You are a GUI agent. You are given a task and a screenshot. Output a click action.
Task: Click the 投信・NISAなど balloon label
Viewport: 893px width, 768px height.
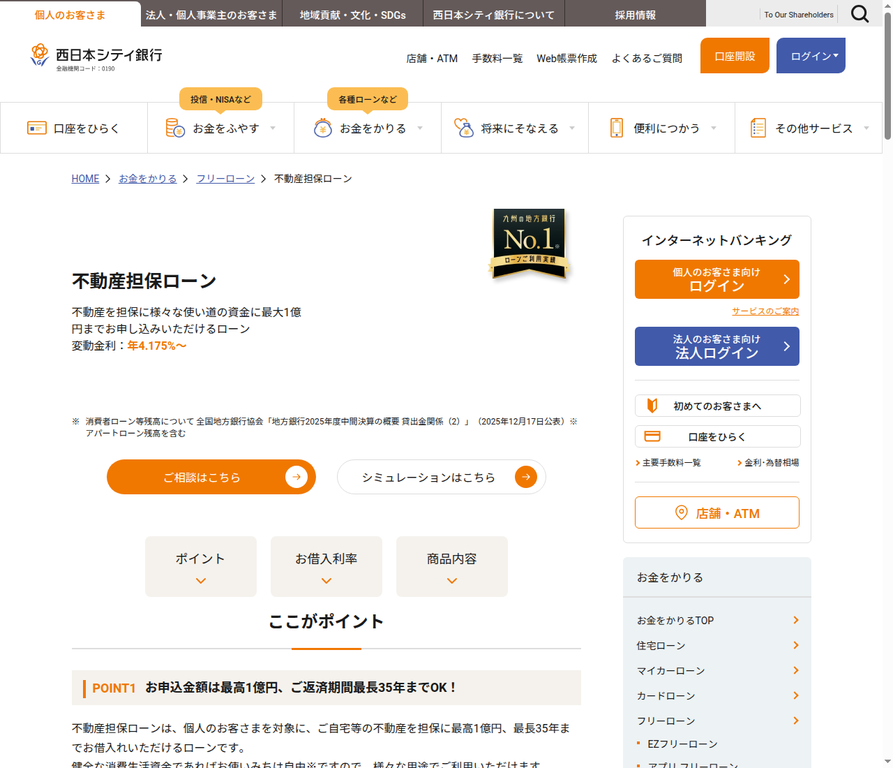(x=220, y=99)
